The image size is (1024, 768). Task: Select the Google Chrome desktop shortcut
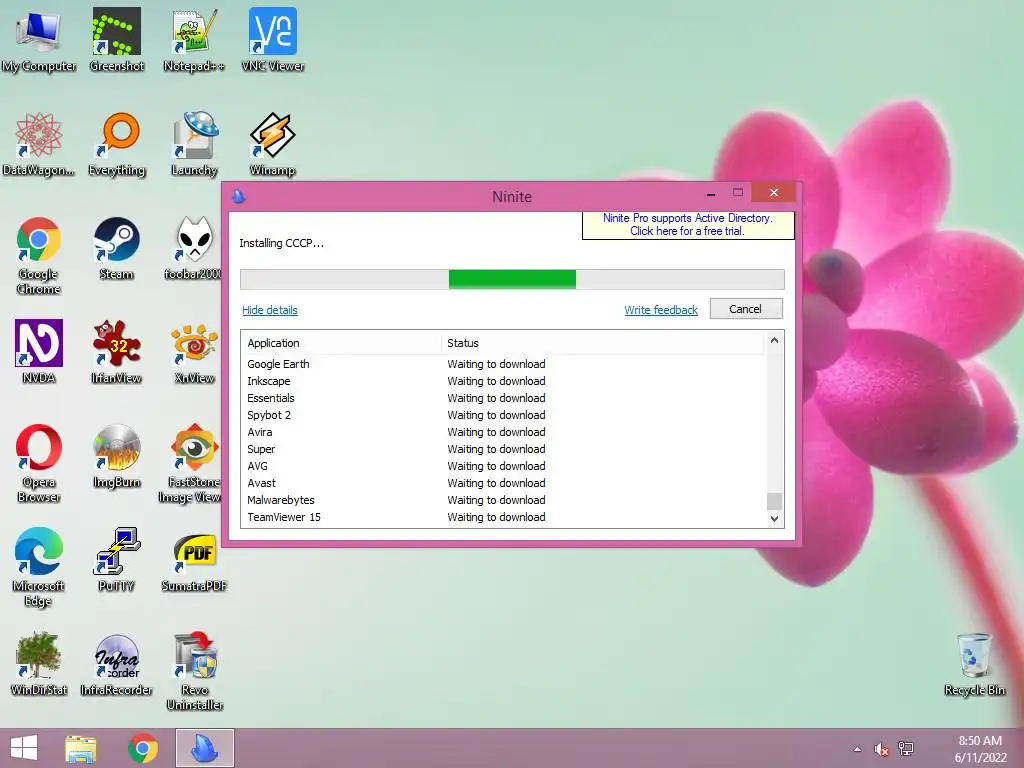click(39, 256)
